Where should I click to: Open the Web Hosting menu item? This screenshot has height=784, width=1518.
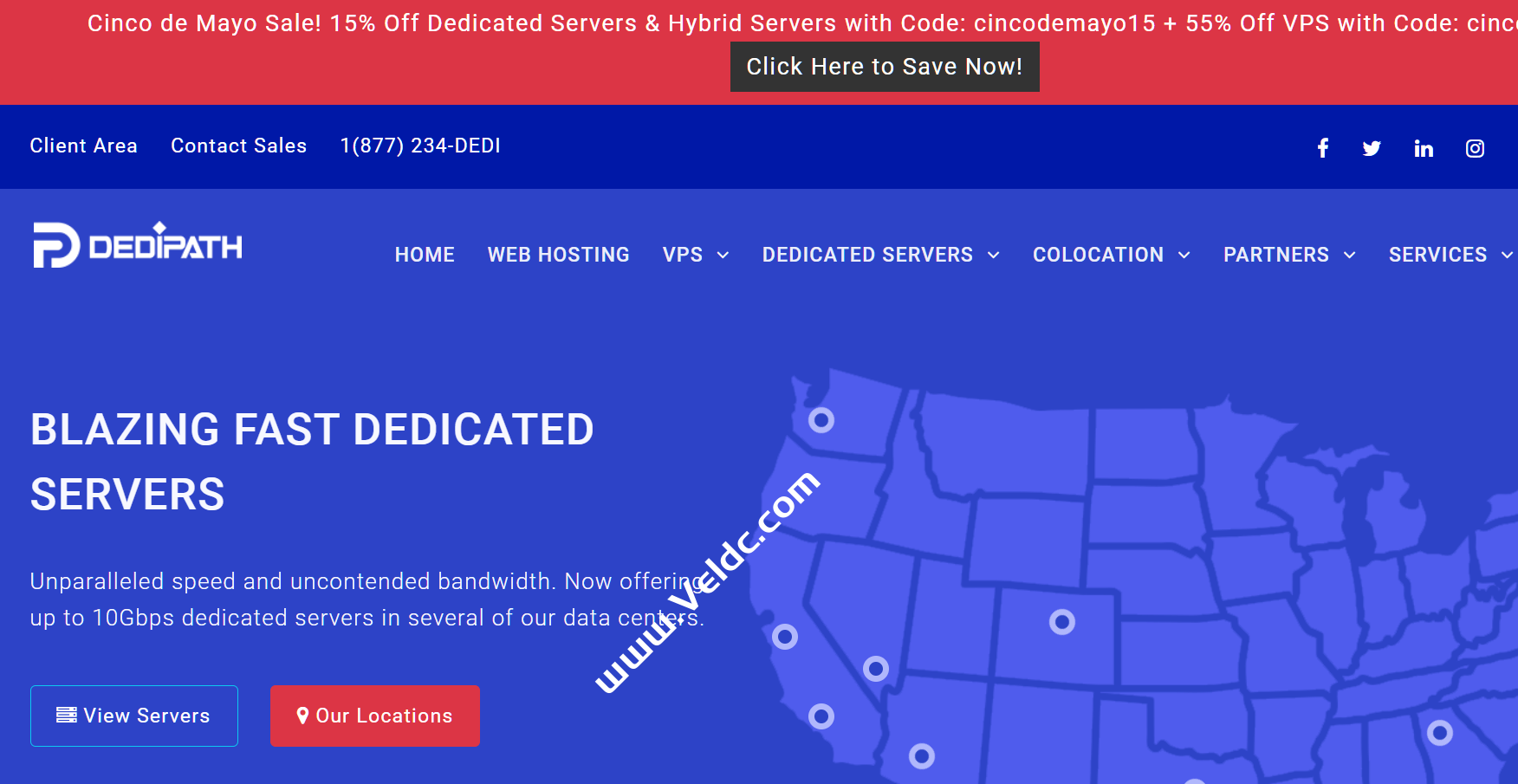(558, 255)
